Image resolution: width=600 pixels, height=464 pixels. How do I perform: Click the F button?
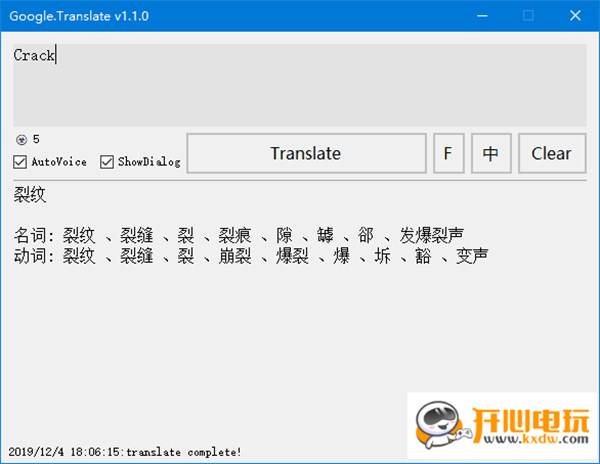[x=448, y=153]
